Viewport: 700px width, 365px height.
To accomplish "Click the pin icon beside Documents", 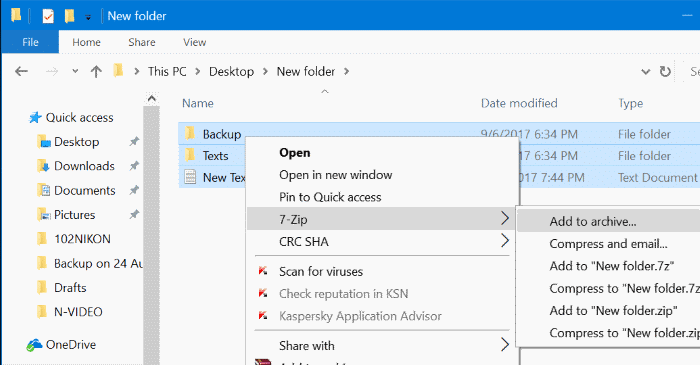I will [x=134, y=190].
